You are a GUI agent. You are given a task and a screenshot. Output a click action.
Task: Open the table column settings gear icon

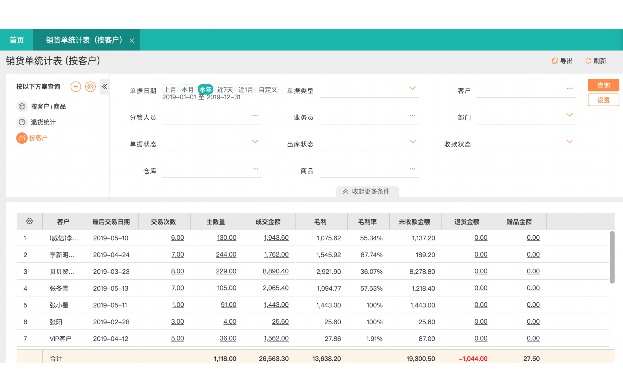(29, 221)
